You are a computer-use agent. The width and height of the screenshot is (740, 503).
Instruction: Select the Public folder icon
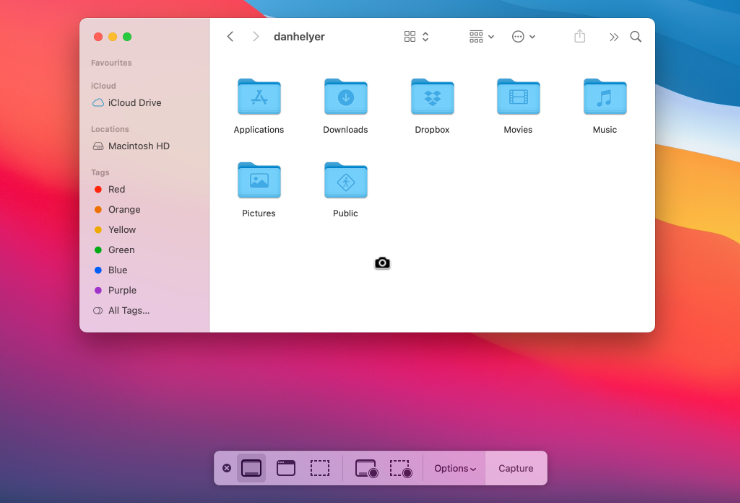(x=345, y=180)
